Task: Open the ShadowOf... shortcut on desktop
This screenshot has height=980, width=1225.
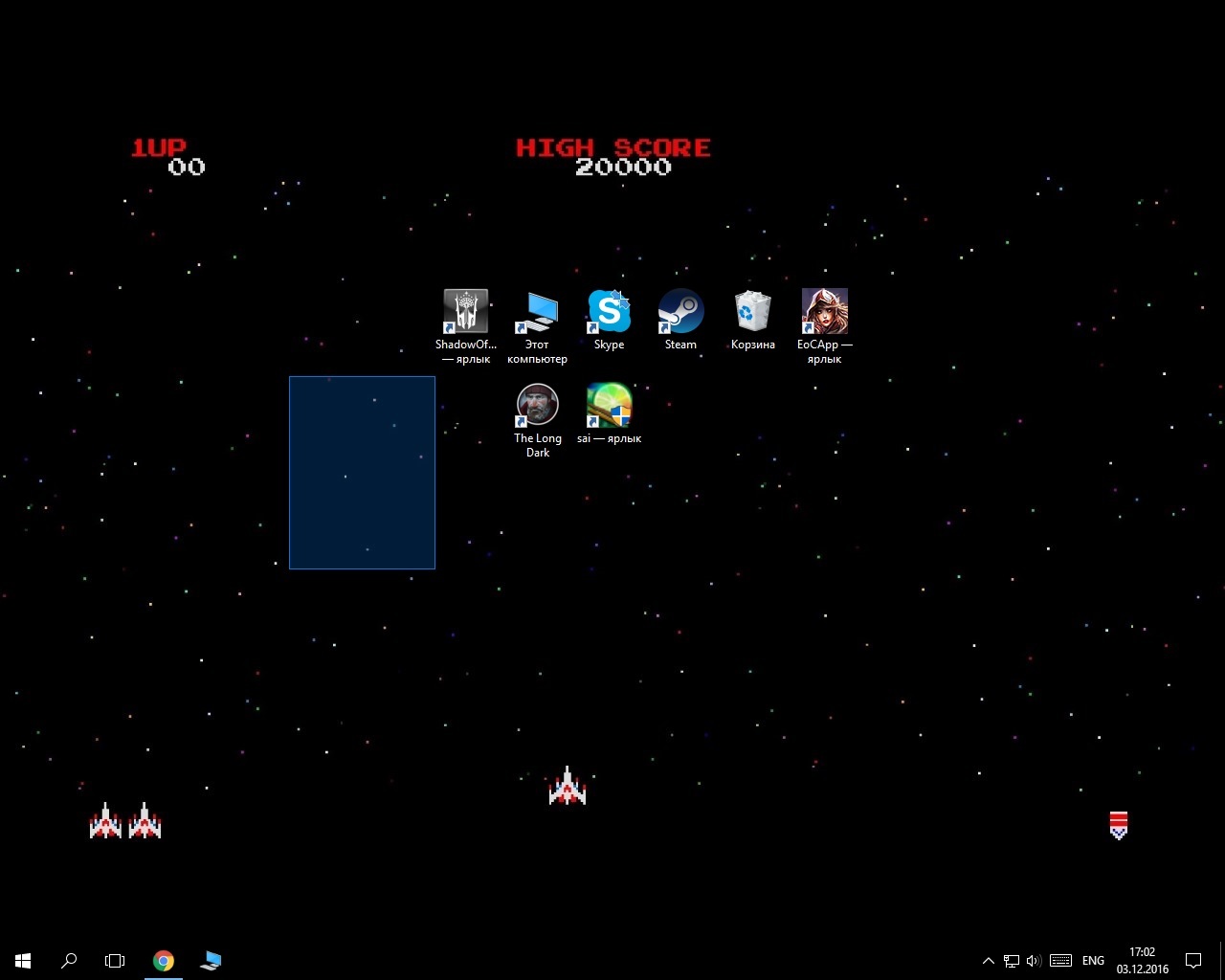Action: coord(465,312)
